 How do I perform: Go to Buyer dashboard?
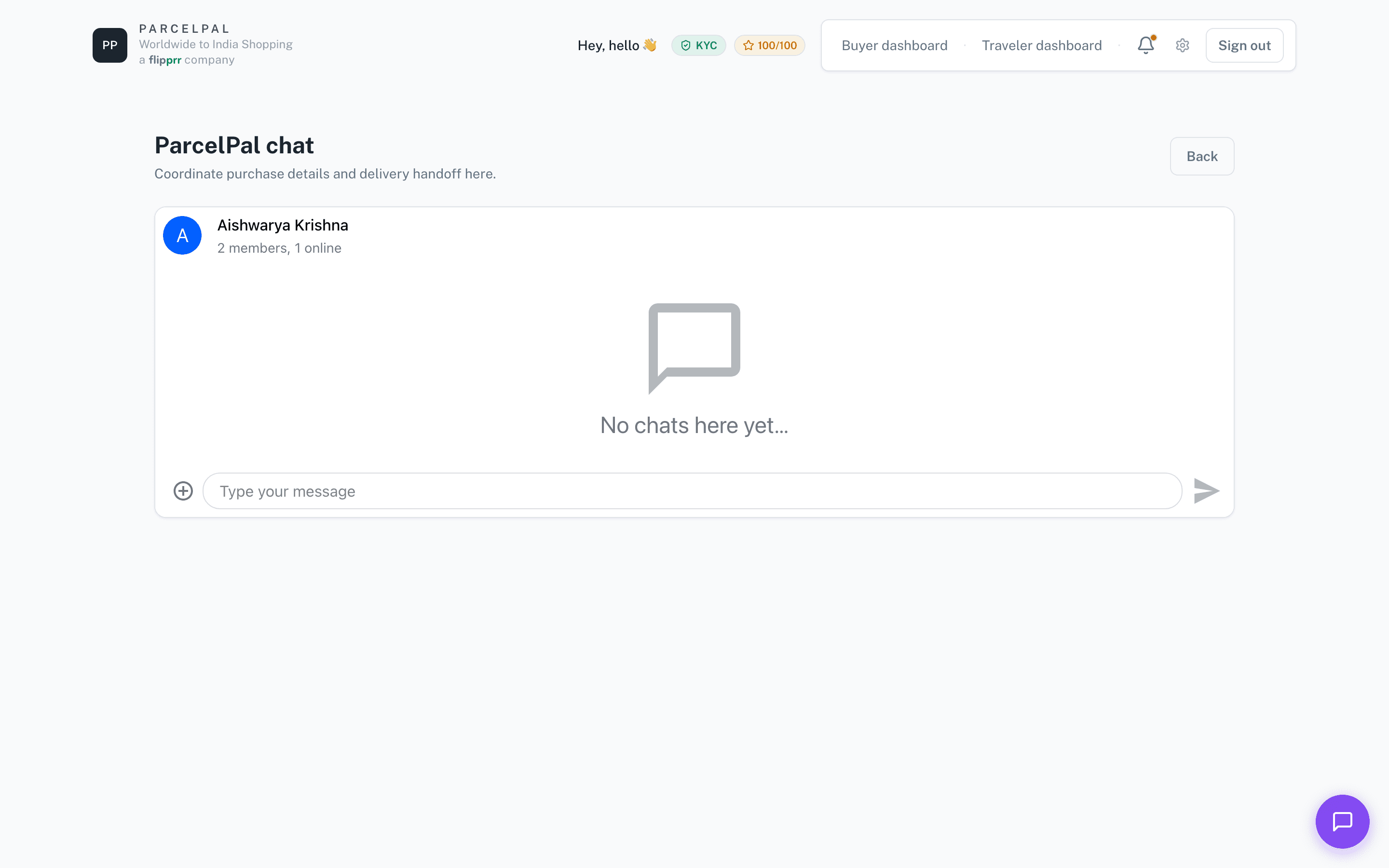[894, 45]
